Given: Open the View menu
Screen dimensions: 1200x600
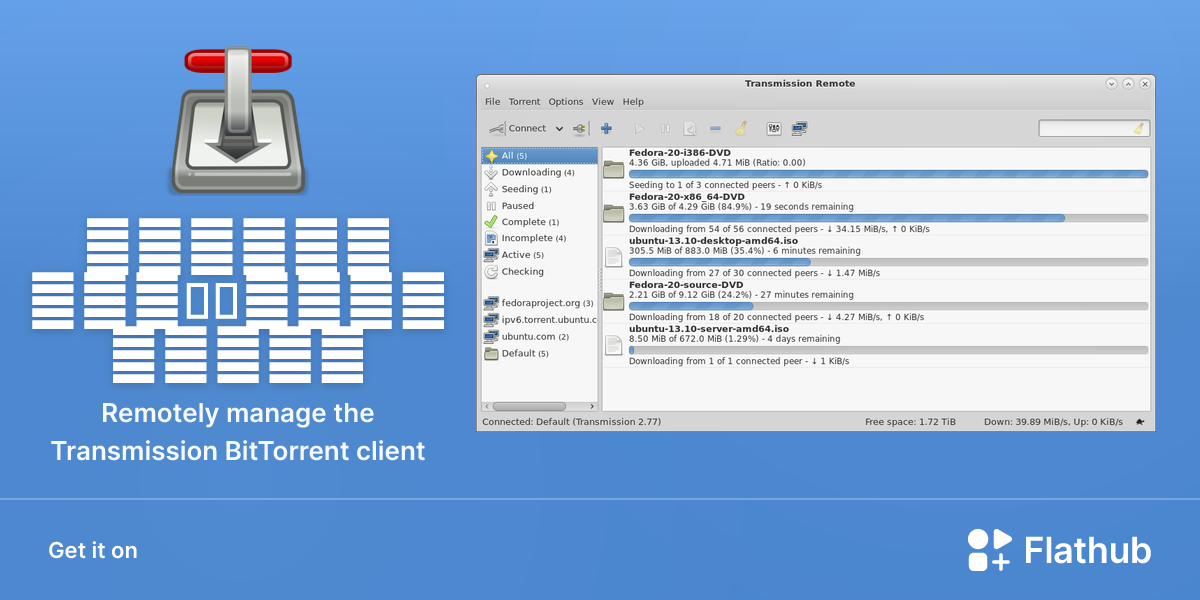Looking at the screenshot, I should [x=603, y=102].
